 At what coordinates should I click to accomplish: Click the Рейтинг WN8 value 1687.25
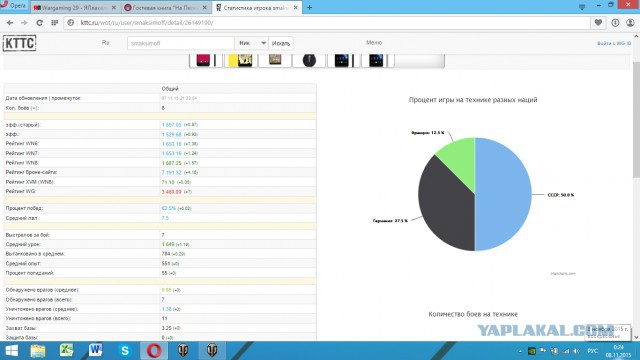pos(171,163)
